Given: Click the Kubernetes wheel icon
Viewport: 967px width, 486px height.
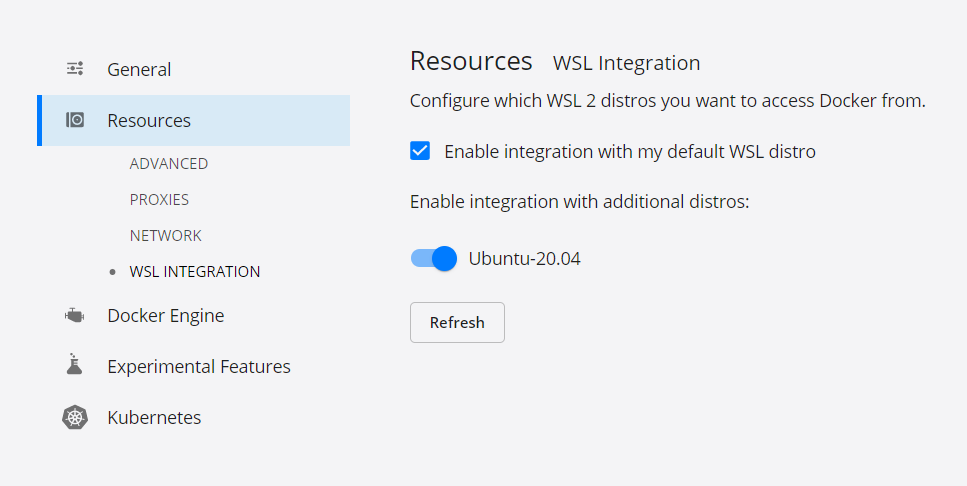Looking at the screenshot, I should pyautogui.click(x=75, y=418).
